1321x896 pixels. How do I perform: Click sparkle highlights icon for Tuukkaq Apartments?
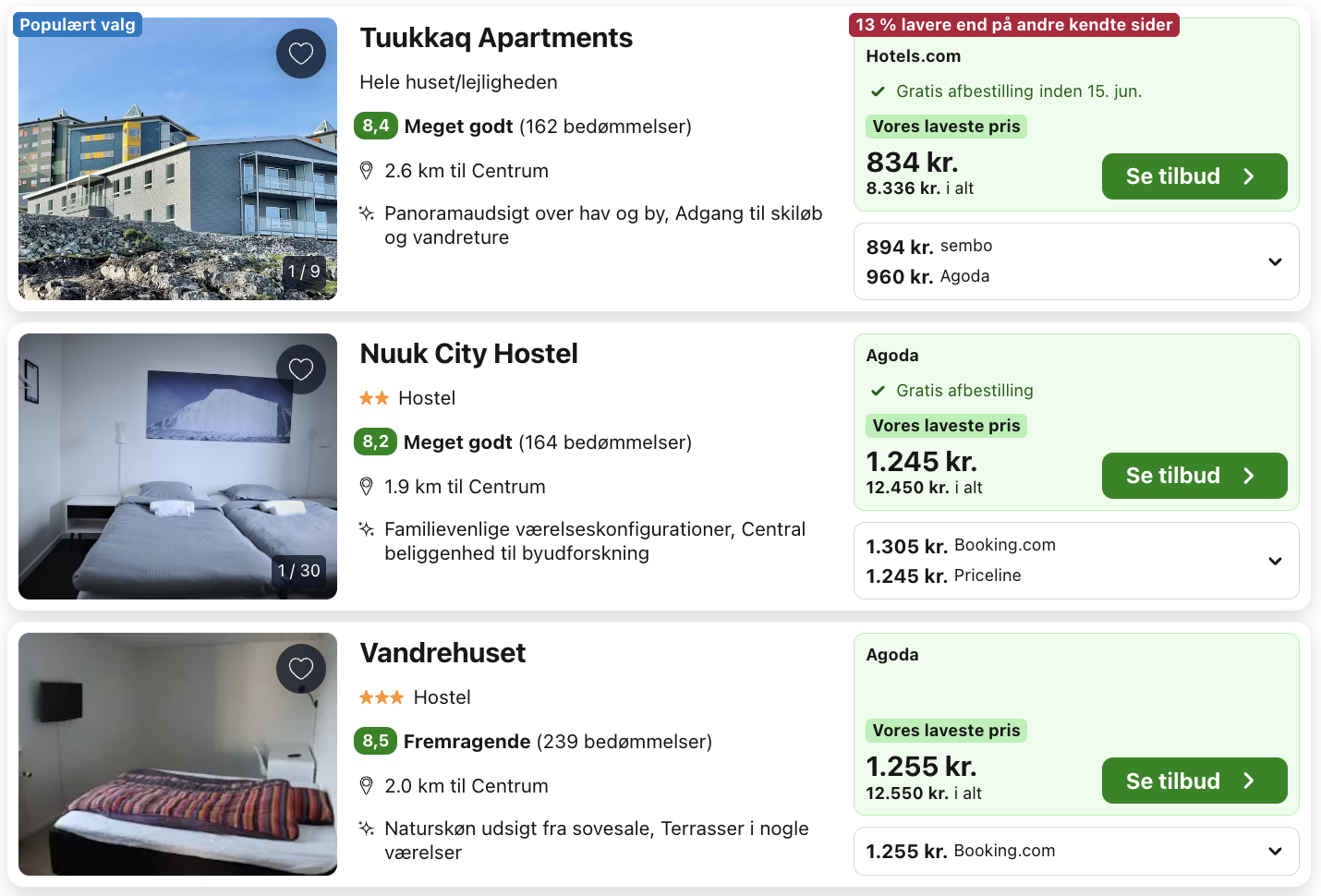point(367,214)
